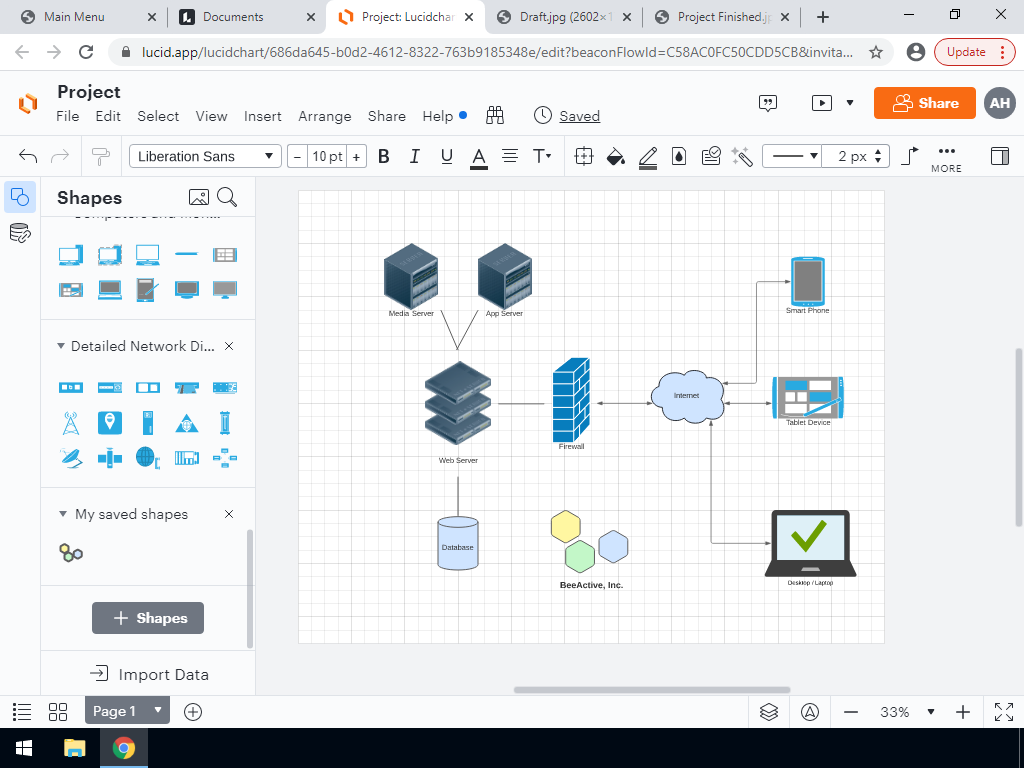Image resolution: width=1024 pixels, height=768 pixels.
Task: Open the page grid view icon
Action: [x=58, y=712]
